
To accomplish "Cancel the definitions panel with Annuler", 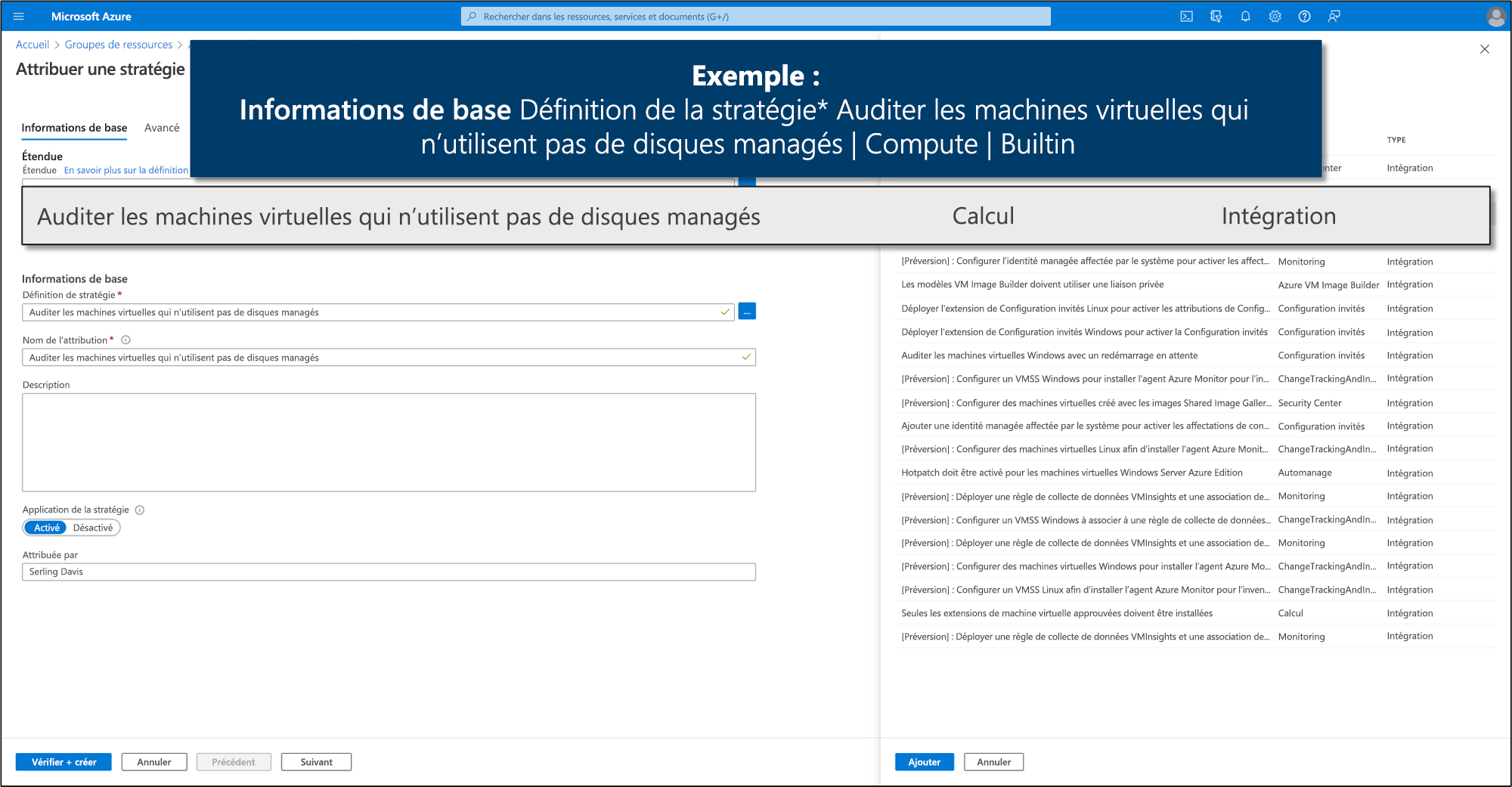I will click(x=993, y=762).
